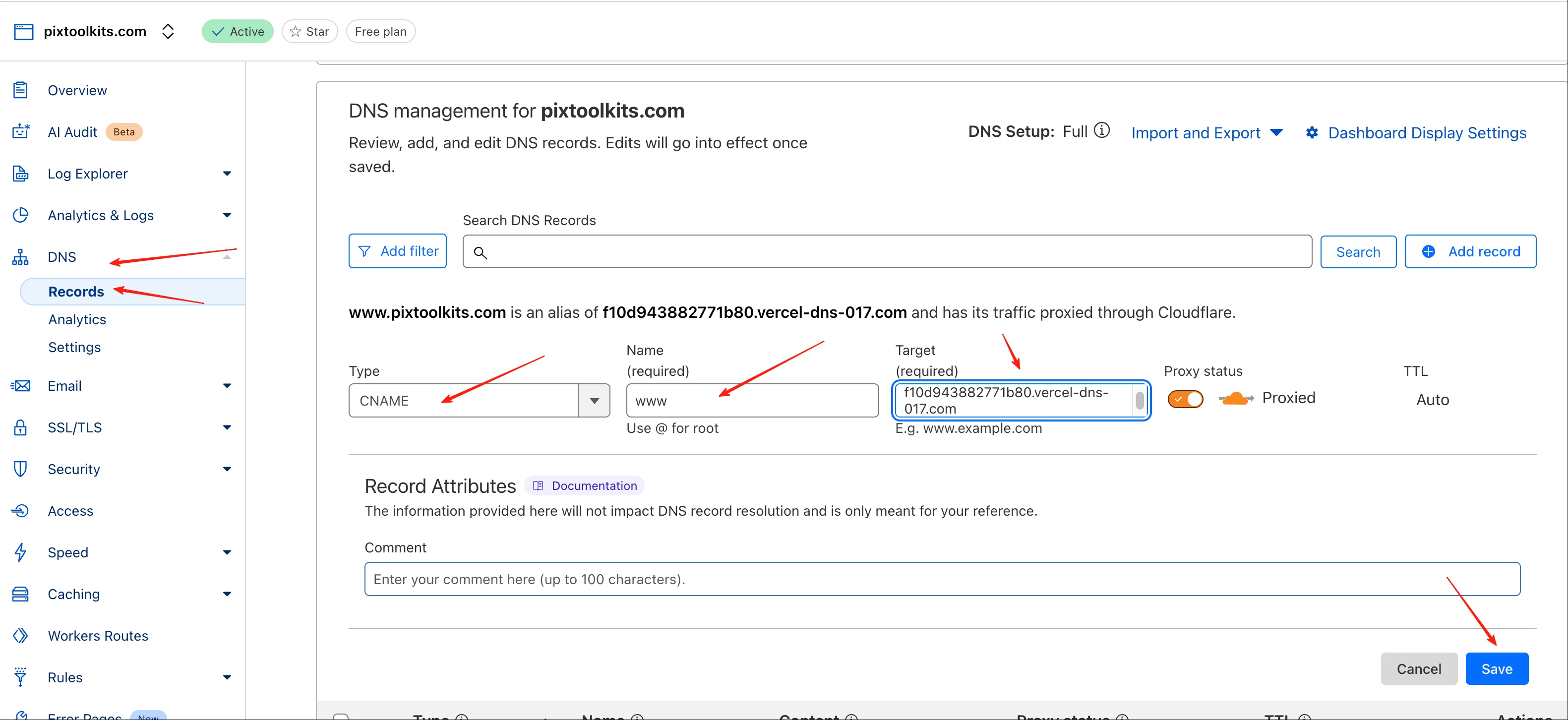Expand the Email menu arrow
The height and width of the screenshot is (720, 1568).
pos(227,386)
